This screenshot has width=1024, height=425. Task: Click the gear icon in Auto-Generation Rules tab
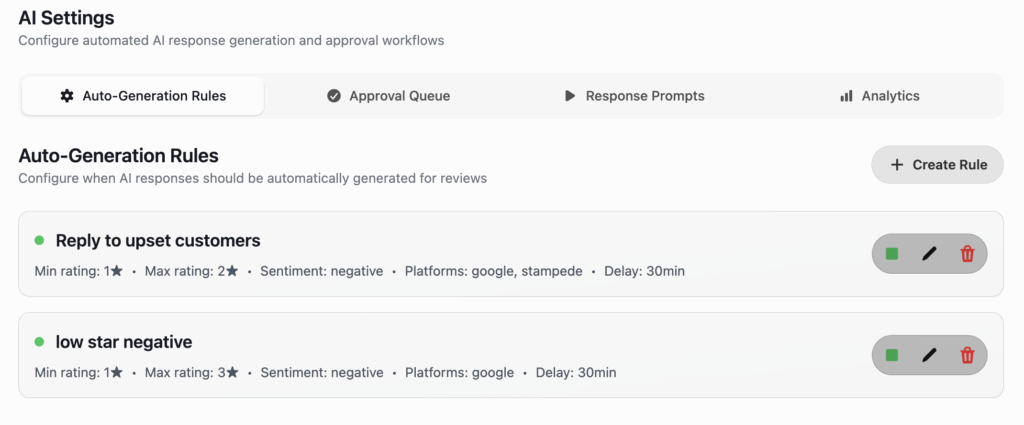click(67, 96)
